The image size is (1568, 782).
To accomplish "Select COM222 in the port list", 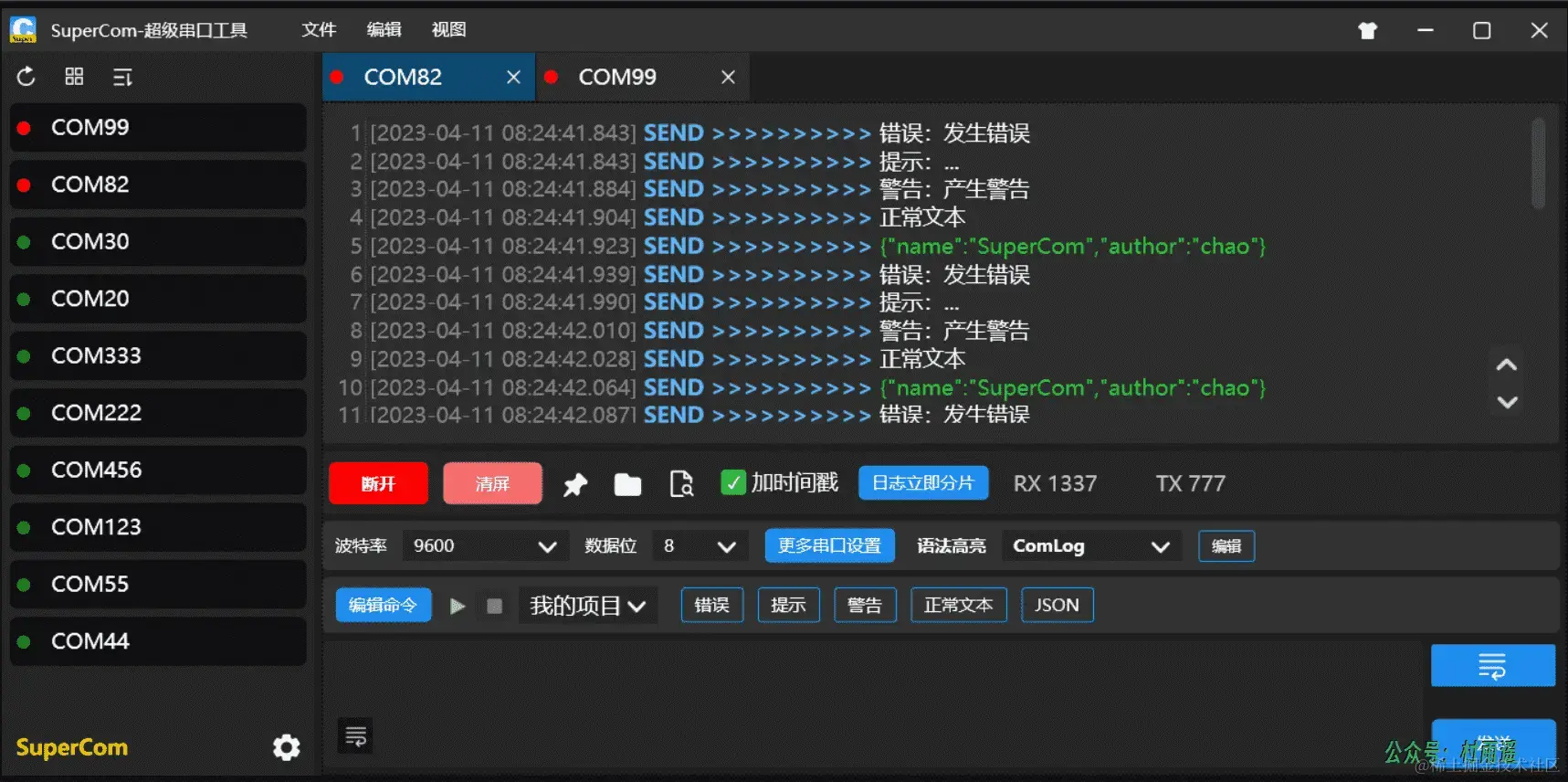I will click(x=158, y=413).
